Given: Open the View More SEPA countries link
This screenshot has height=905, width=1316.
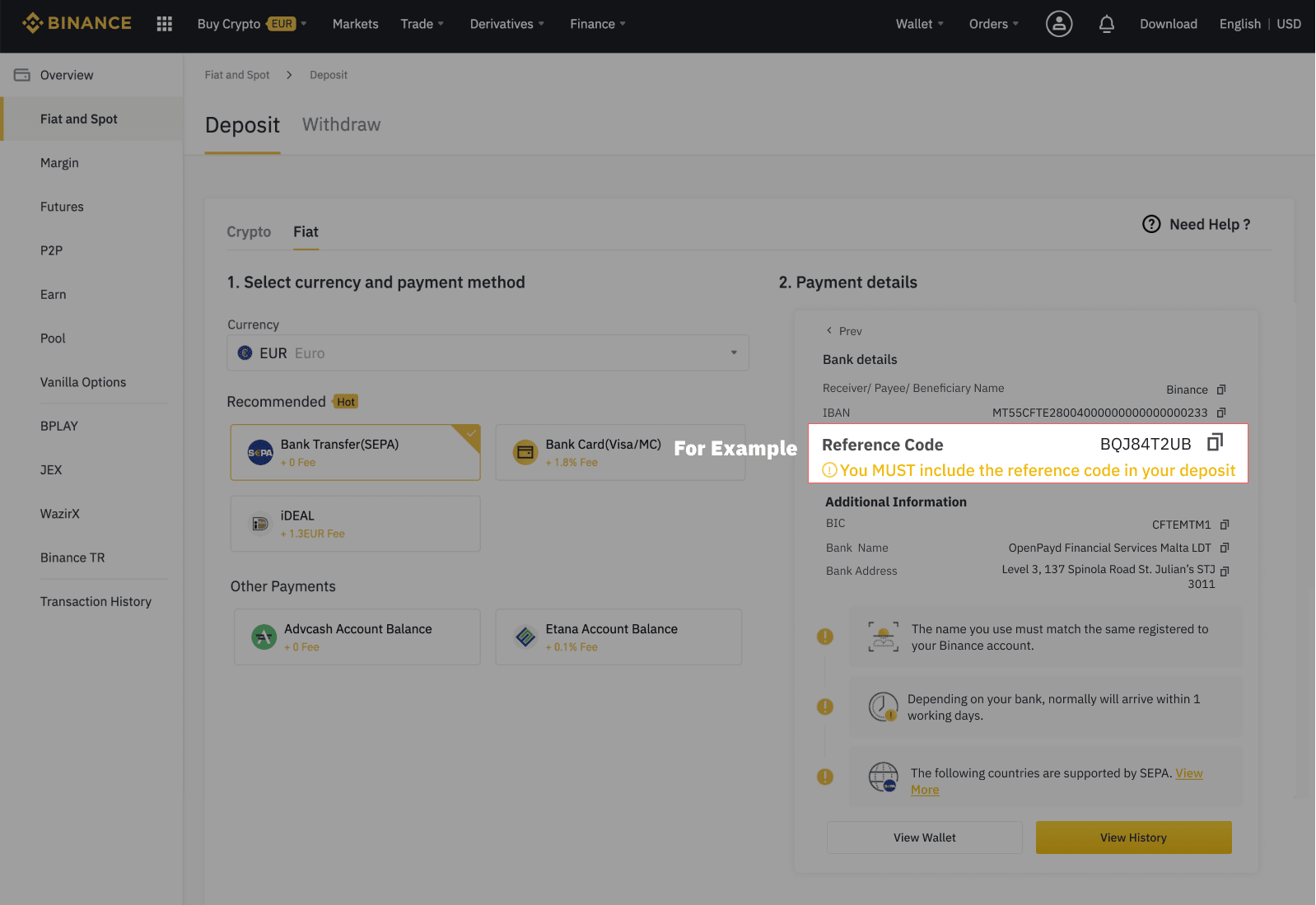Looking at the screenshot, I should point(1189,773).
